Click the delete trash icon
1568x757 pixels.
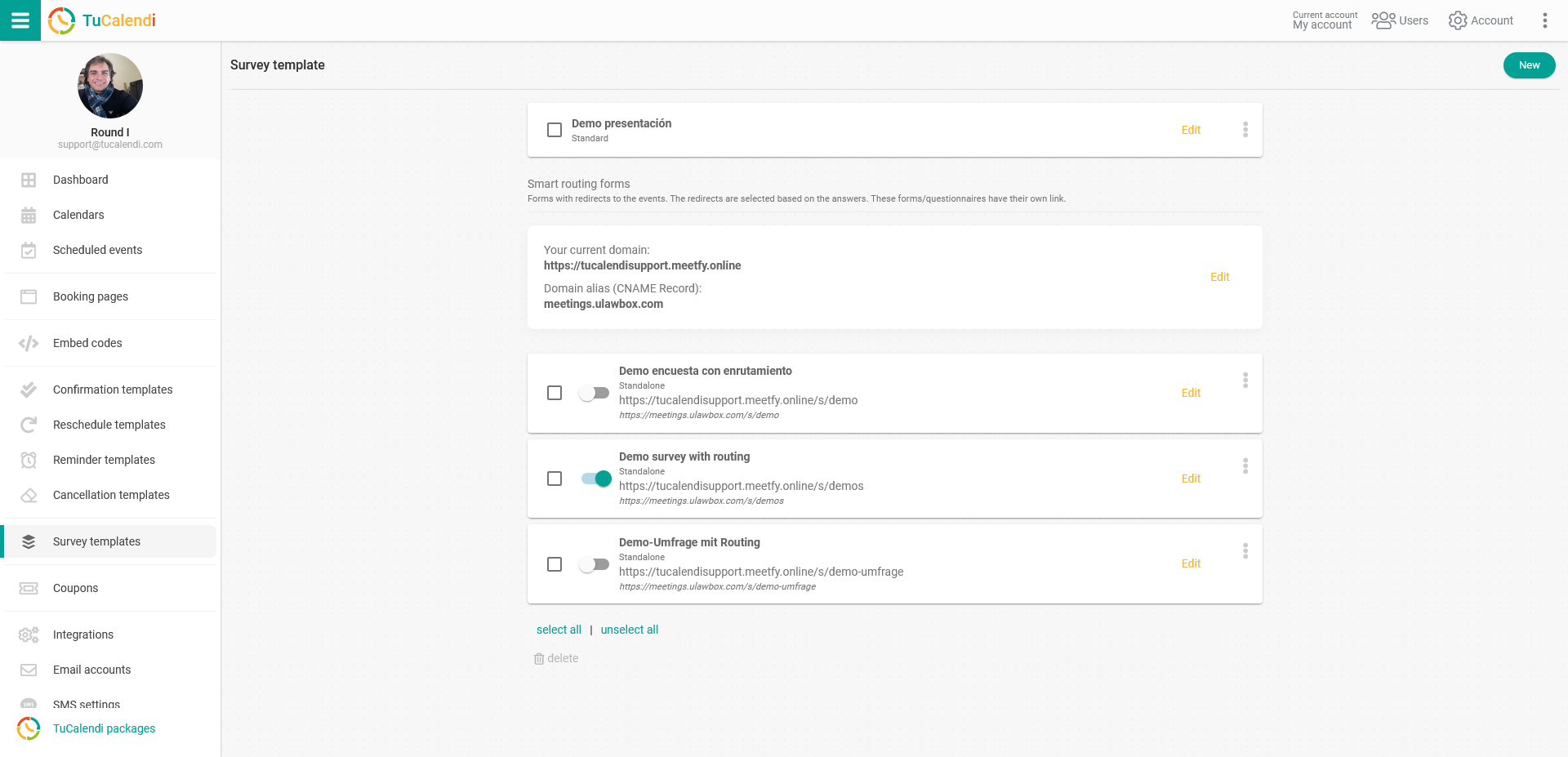coord(539,658)
